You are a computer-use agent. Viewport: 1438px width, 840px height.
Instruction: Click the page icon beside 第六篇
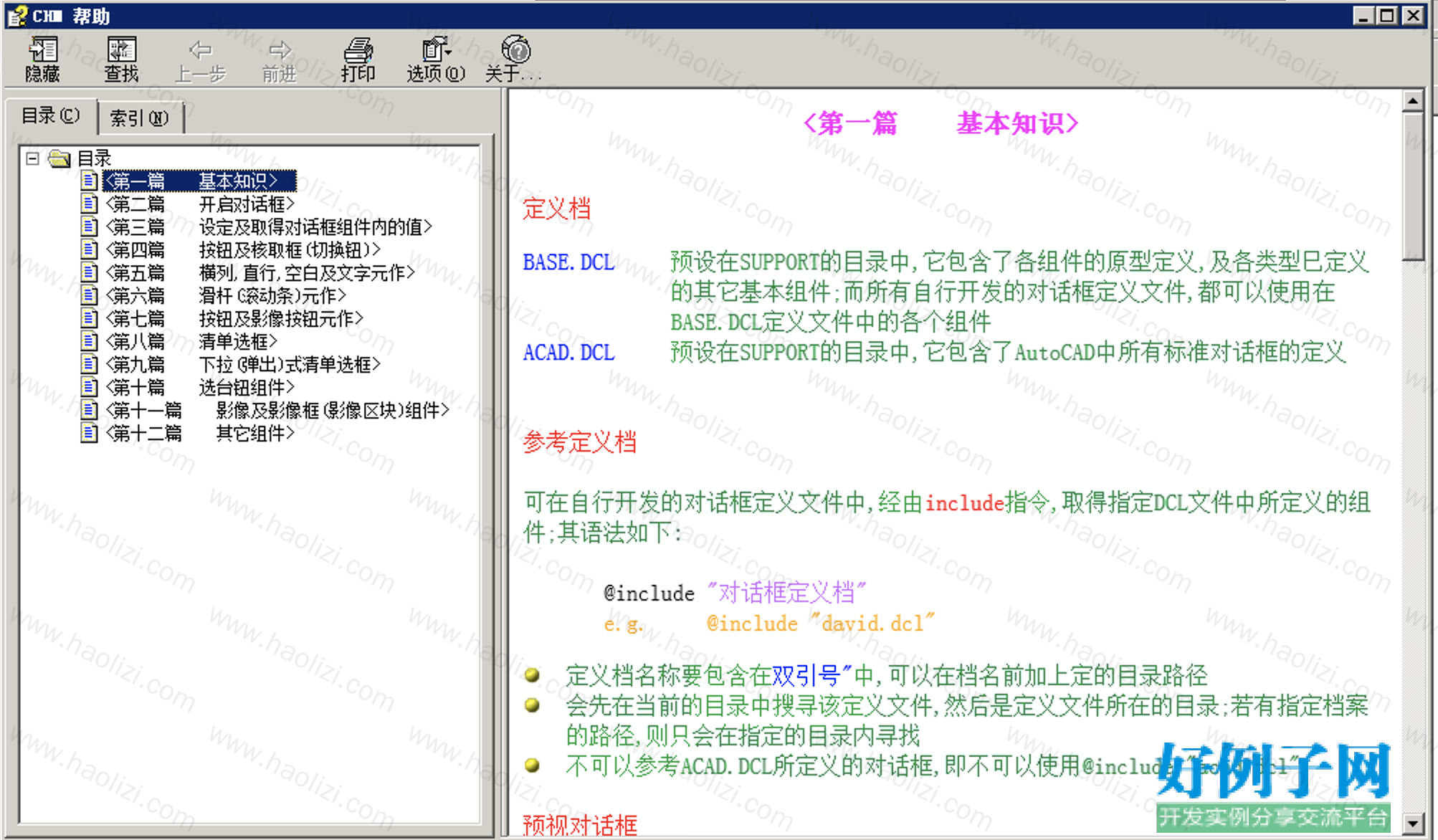89,295
